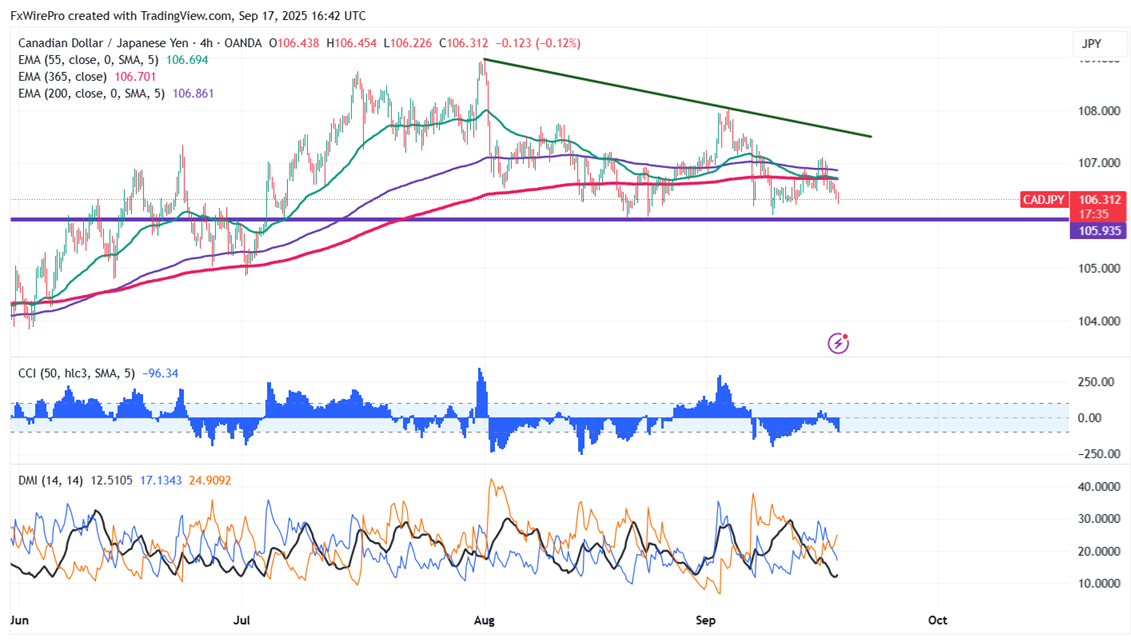
Task: Click the close value C106.312 in header
Action: (x=464, y=43)
